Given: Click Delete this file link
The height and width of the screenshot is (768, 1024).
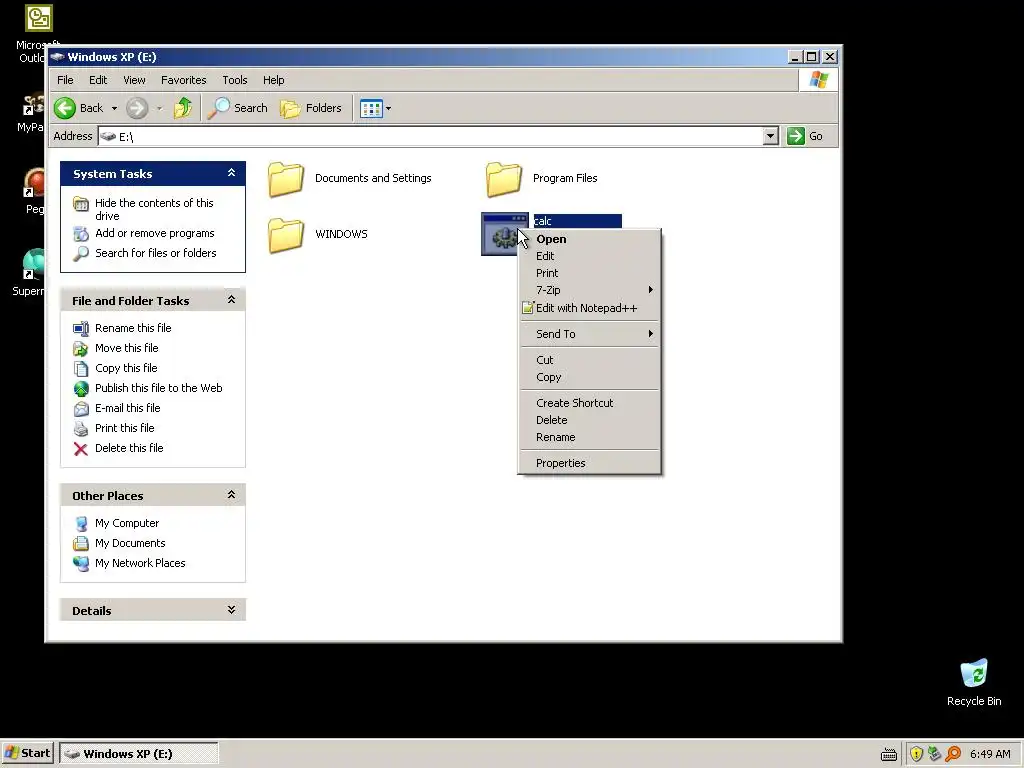Looking at the screenshot, I should click(129, 448).
